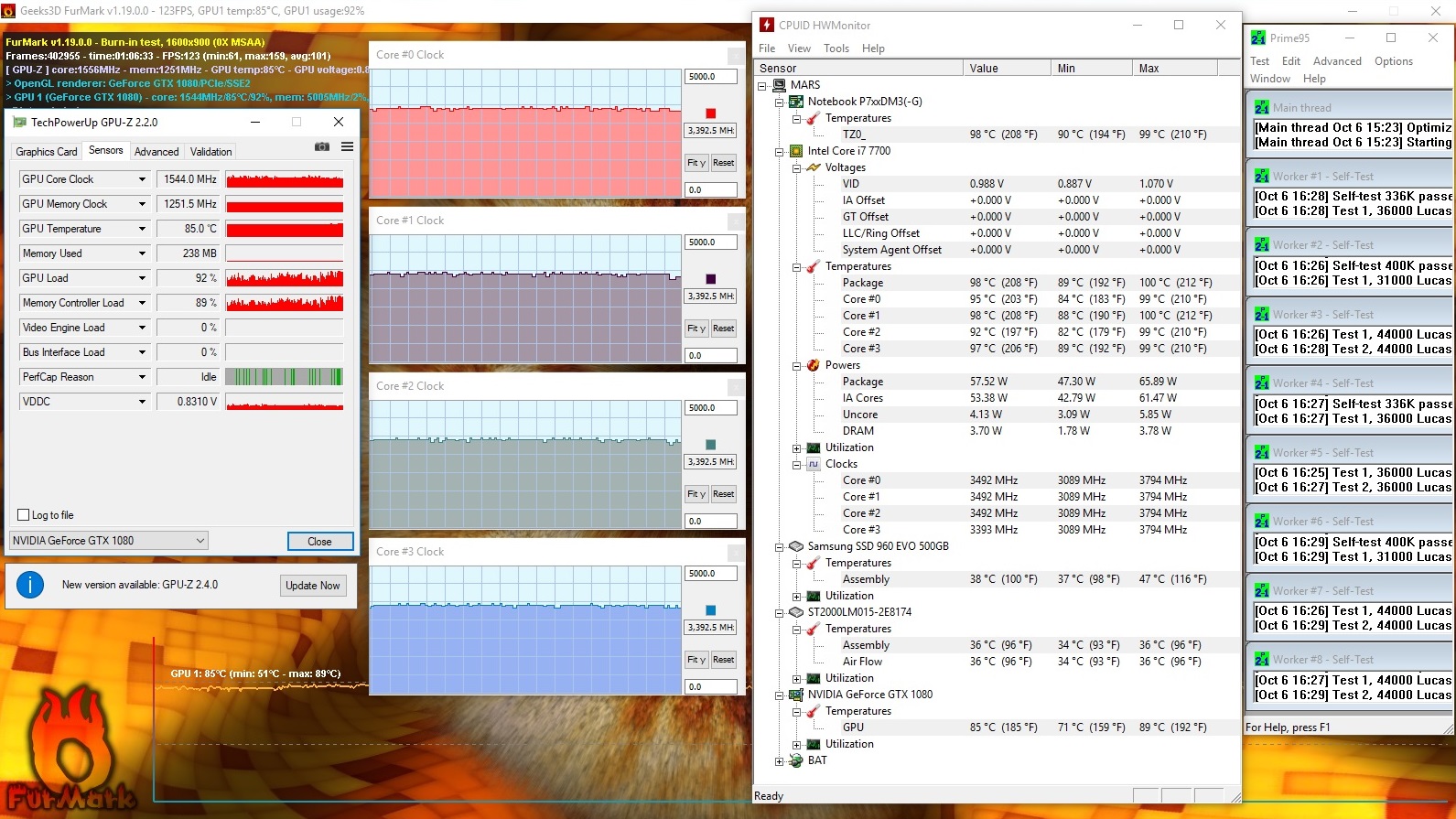Switch to the Advanced tab in GPU-Z
1456x819 pixels.
point(156,152)
